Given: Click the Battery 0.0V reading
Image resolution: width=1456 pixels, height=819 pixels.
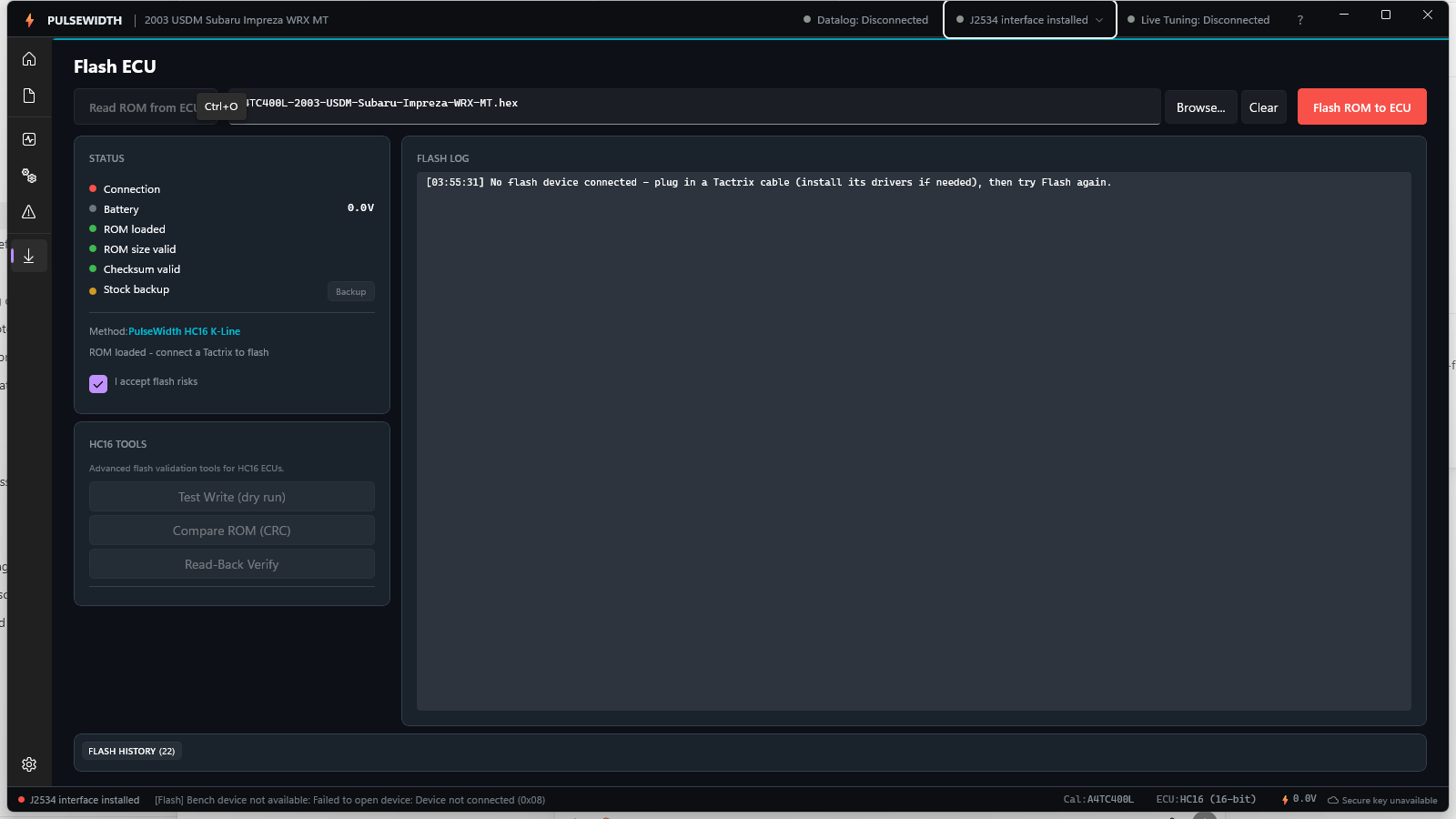Looking at the screenshot, I should pyautogui.click(x=360, y=207).
